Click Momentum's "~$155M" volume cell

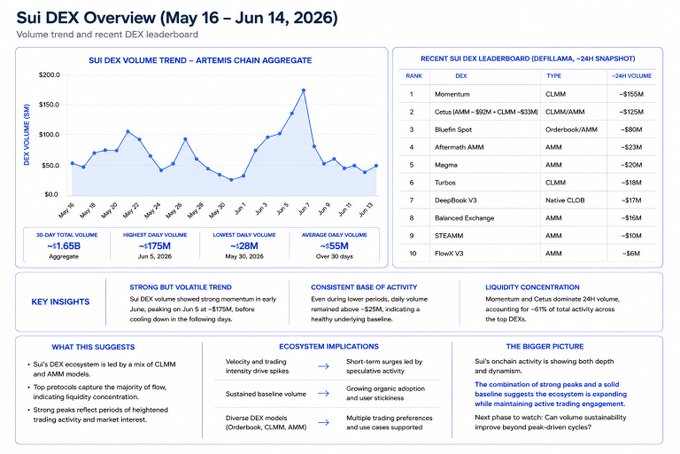point(631,94)
